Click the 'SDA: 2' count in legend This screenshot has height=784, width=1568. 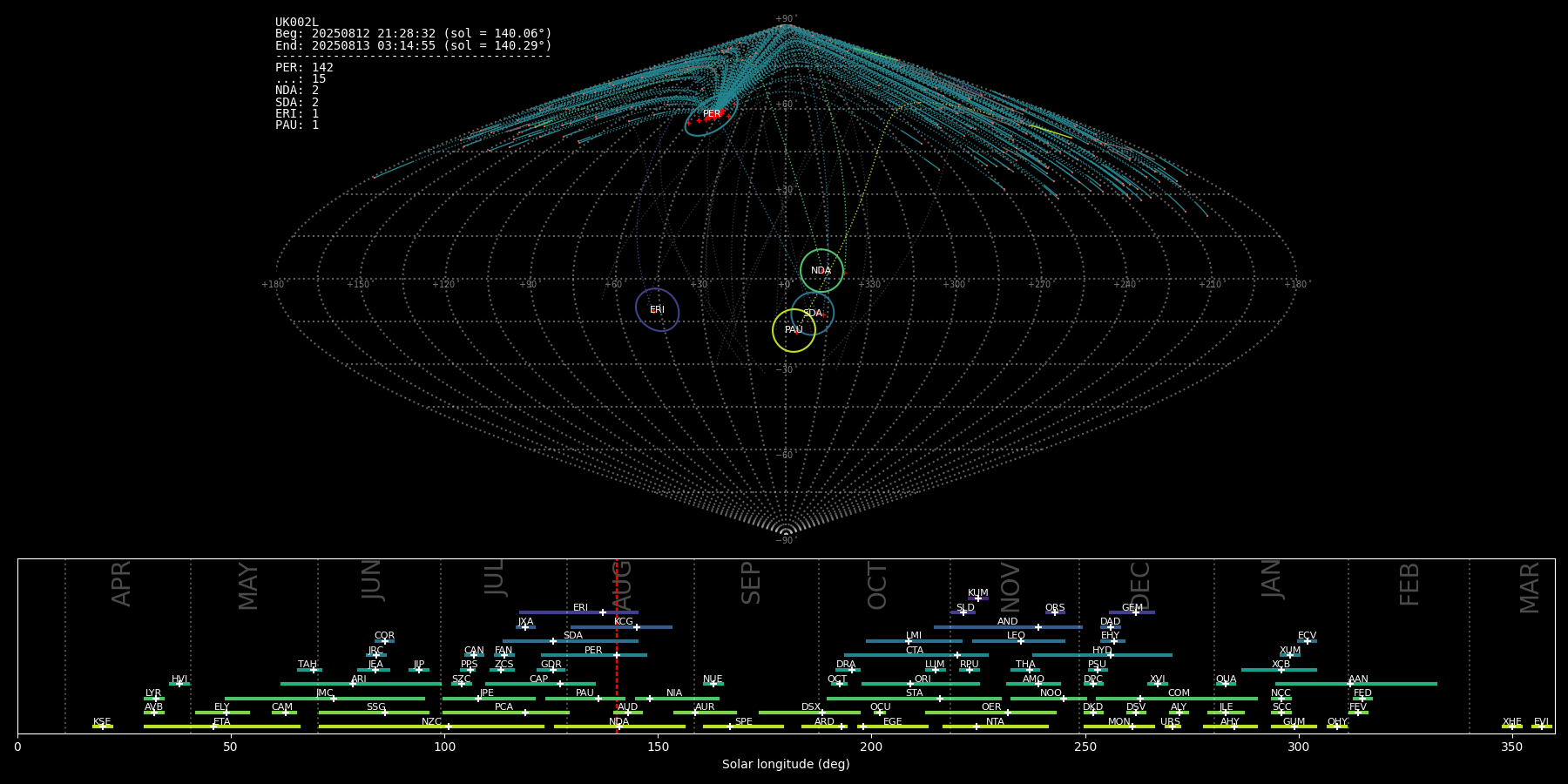(297, 102)
